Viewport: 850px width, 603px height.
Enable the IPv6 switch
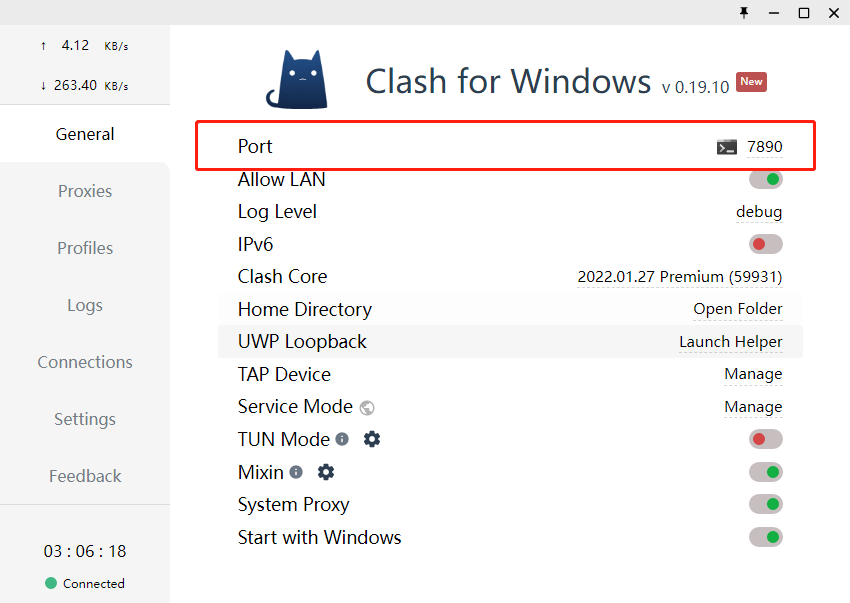click(x=766, y=245)
